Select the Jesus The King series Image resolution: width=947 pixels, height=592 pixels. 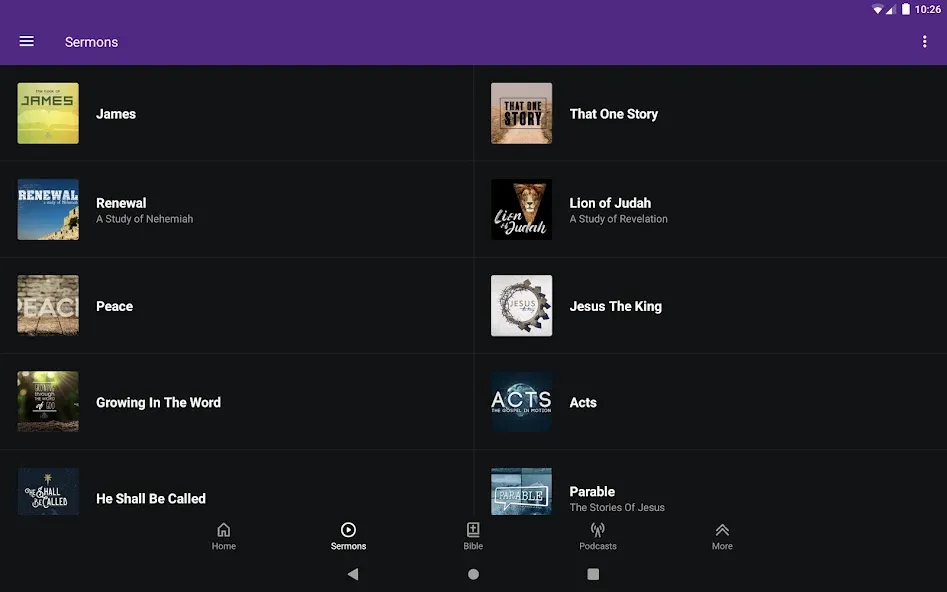pyautogui.click(x=710, y=306)
